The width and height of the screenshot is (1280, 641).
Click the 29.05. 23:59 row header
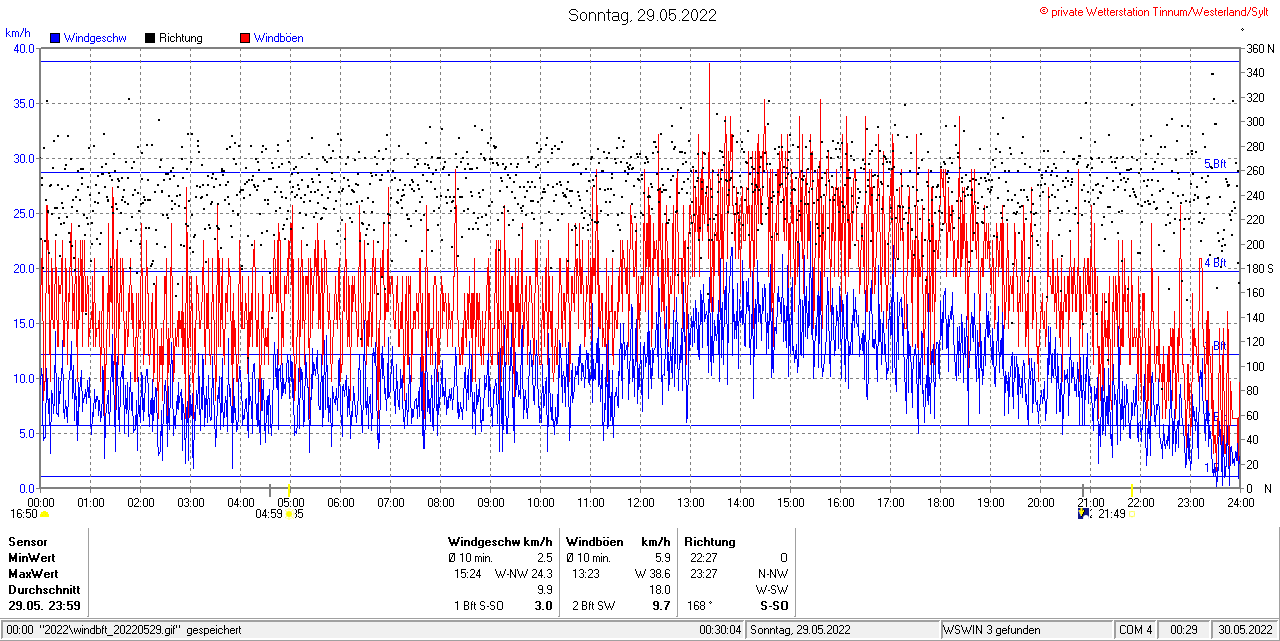click(x=45, y=606)
